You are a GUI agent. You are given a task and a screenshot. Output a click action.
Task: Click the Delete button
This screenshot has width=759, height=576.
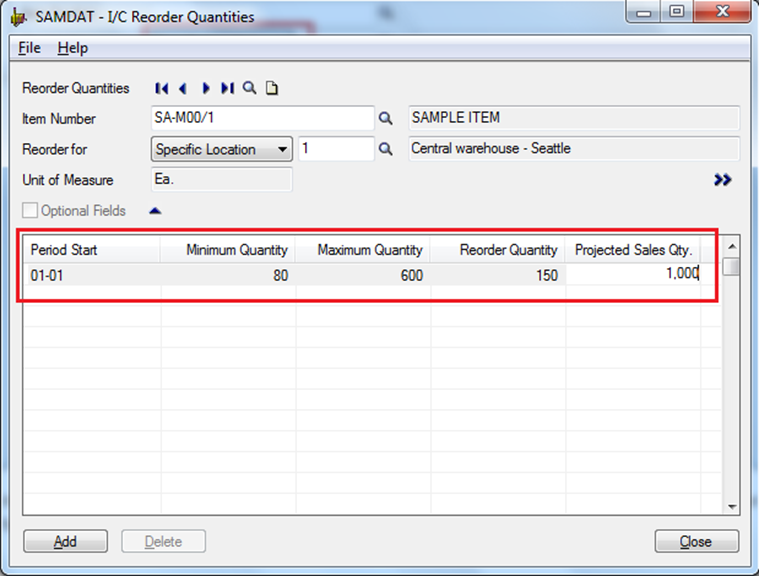coord(163,541)
